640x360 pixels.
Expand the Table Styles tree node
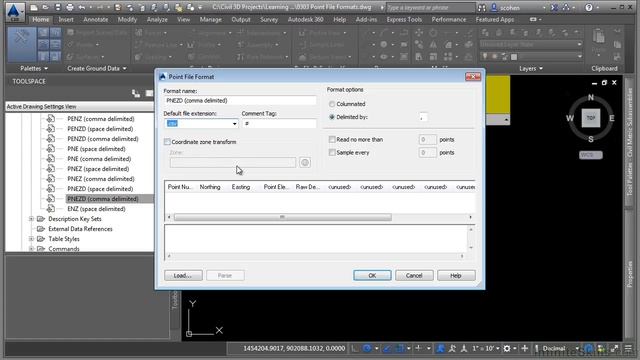click(31, 239)
